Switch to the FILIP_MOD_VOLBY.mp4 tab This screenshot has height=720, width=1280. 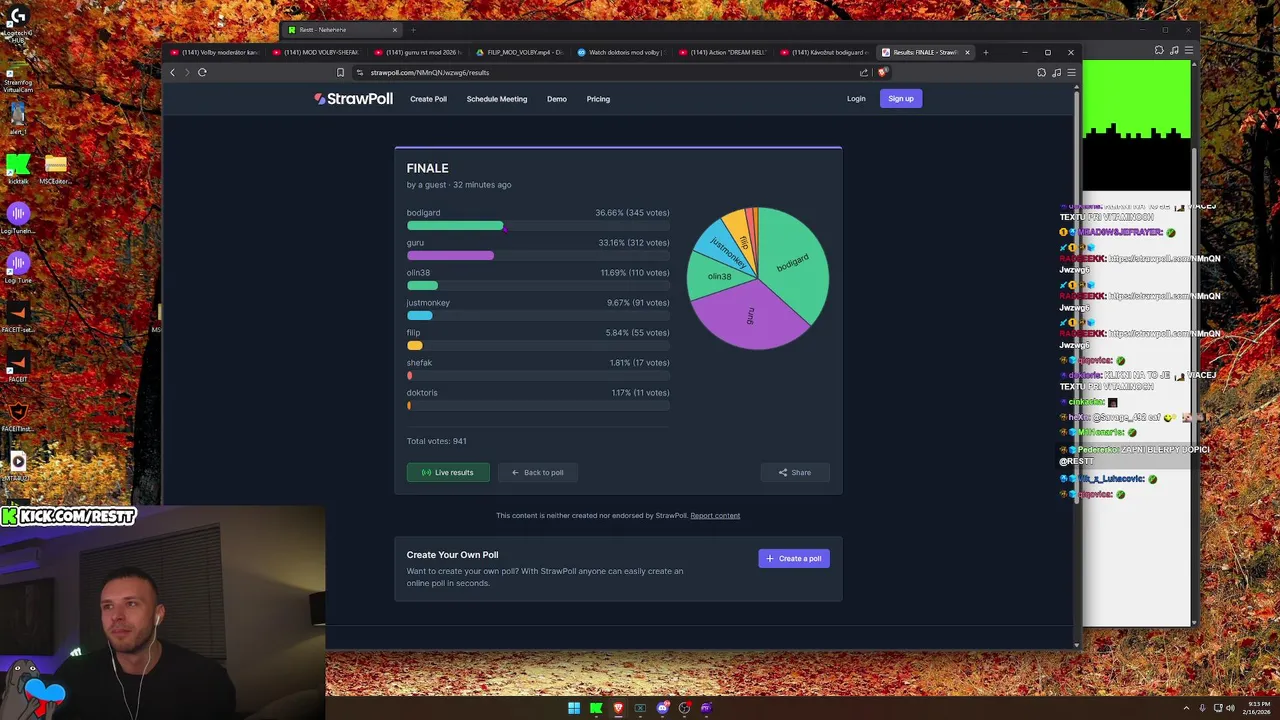[x=520, y=52]
